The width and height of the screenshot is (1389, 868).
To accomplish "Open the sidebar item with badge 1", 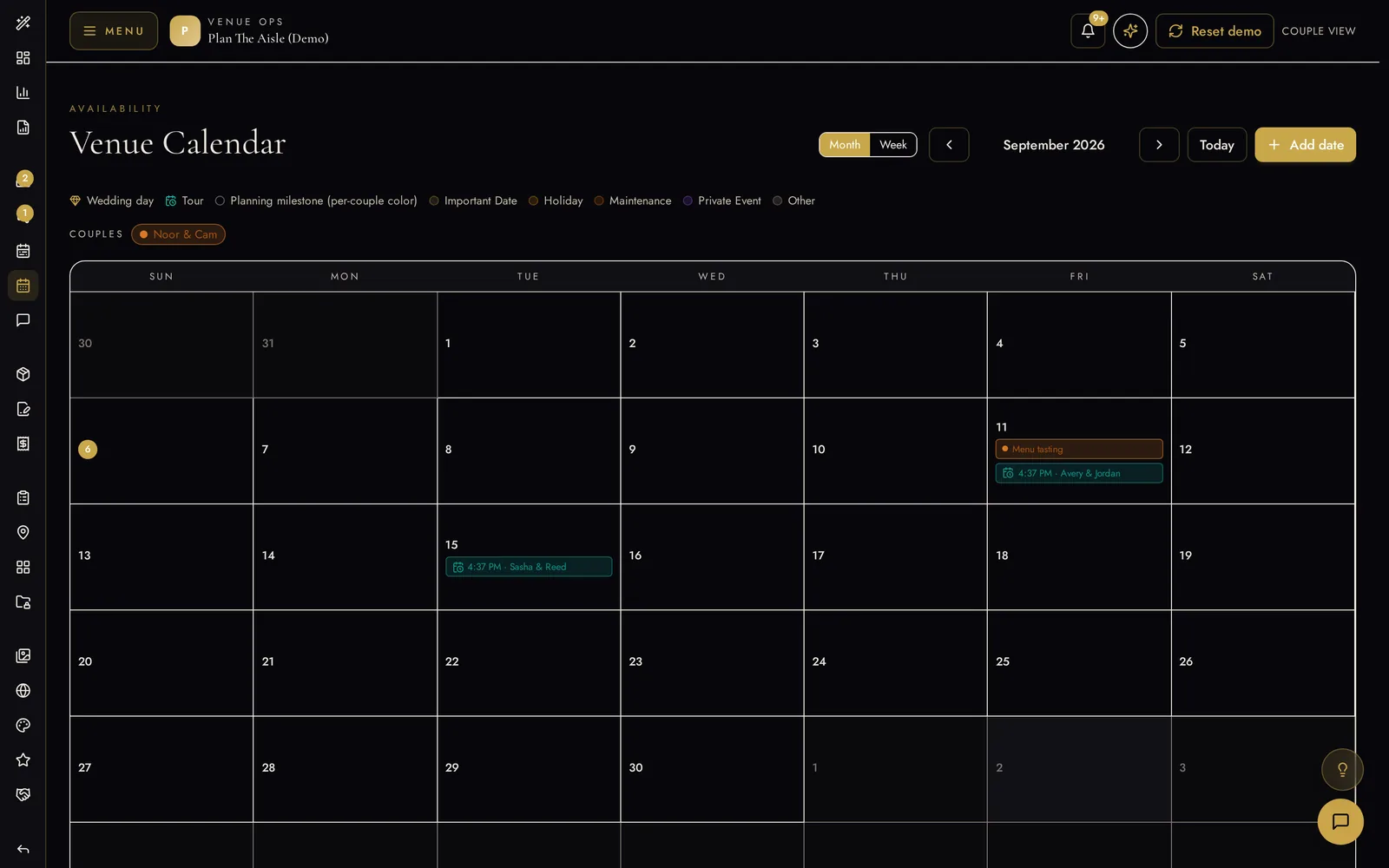I will click(23, 214).
